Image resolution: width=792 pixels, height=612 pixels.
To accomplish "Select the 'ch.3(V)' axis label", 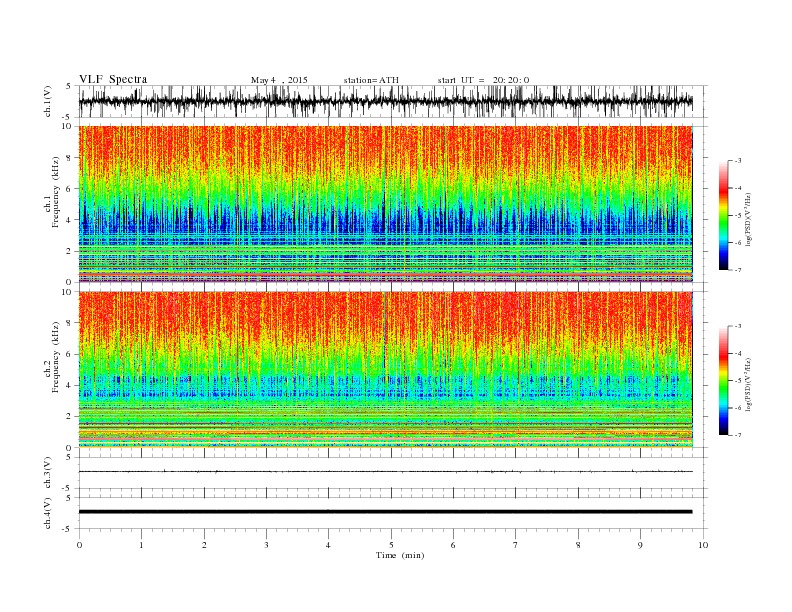I will (x=48, y=473).
